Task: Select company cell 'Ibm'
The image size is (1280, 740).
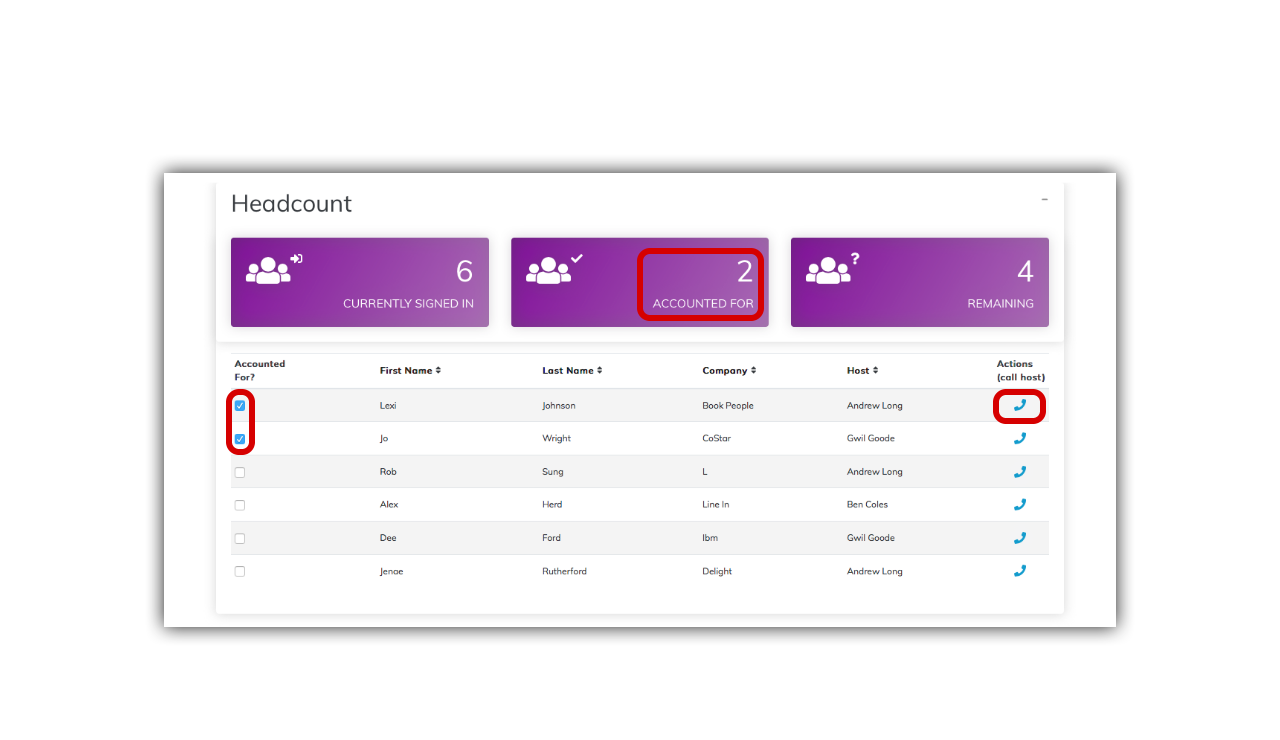Action: [x=710, y=538]
